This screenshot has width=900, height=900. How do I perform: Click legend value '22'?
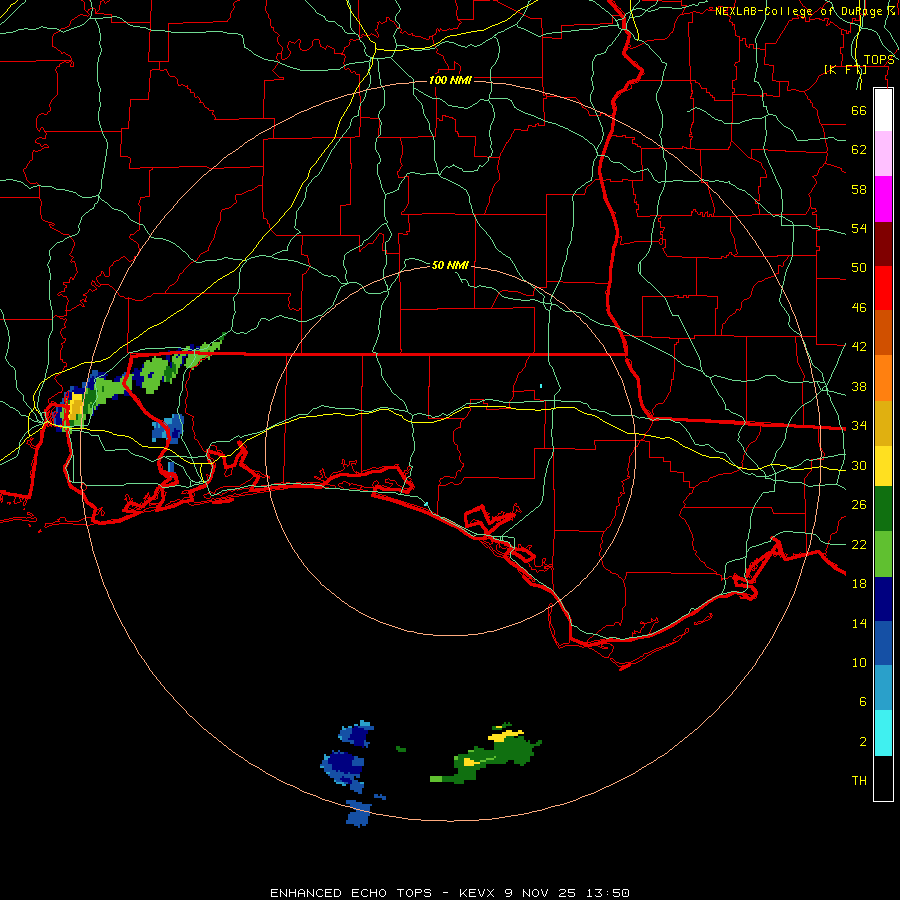[859, 544]
